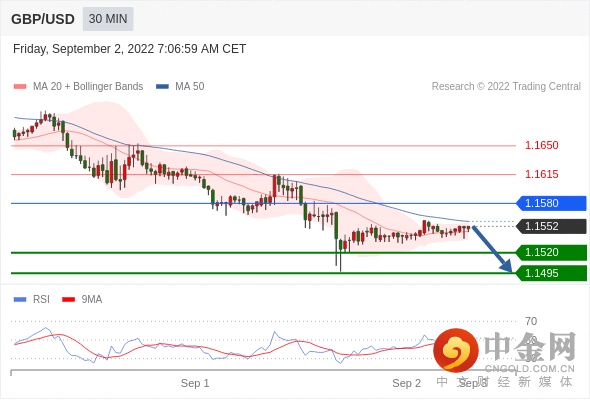The width and height of the screenshot is (590, 400).
Task: Click the Sep 1 axis label
Action: (x=195, y=383)
